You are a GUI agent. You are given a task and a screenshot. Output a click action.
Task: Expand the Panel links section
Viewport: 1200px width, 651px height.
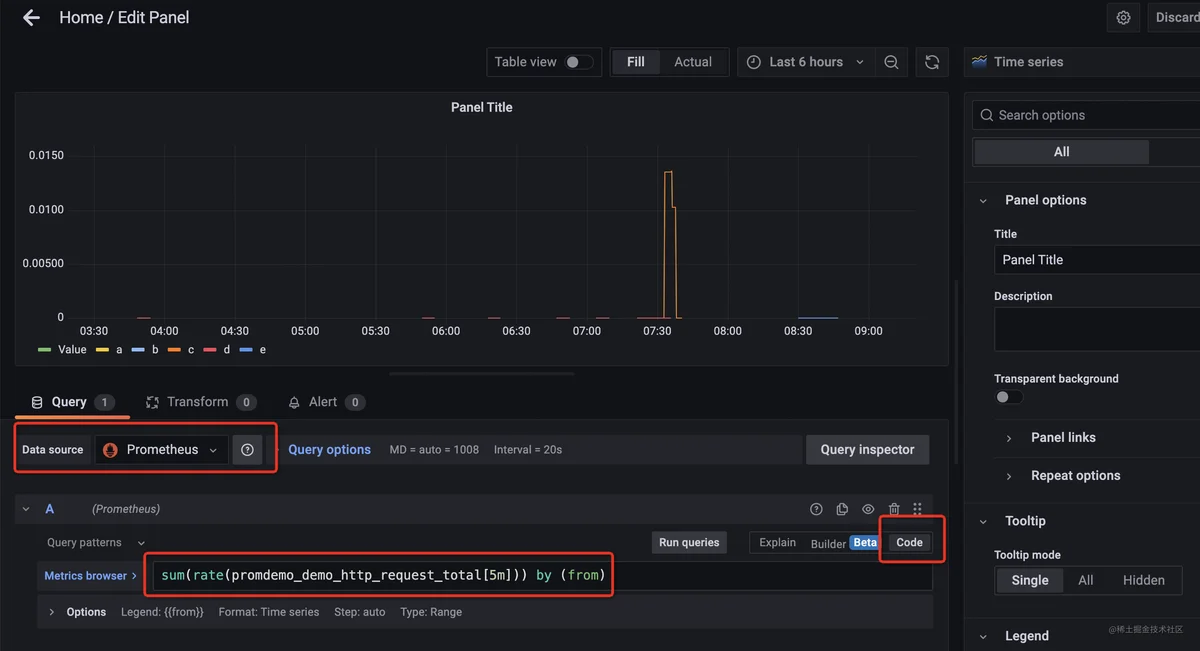(x=1009, y=438)
